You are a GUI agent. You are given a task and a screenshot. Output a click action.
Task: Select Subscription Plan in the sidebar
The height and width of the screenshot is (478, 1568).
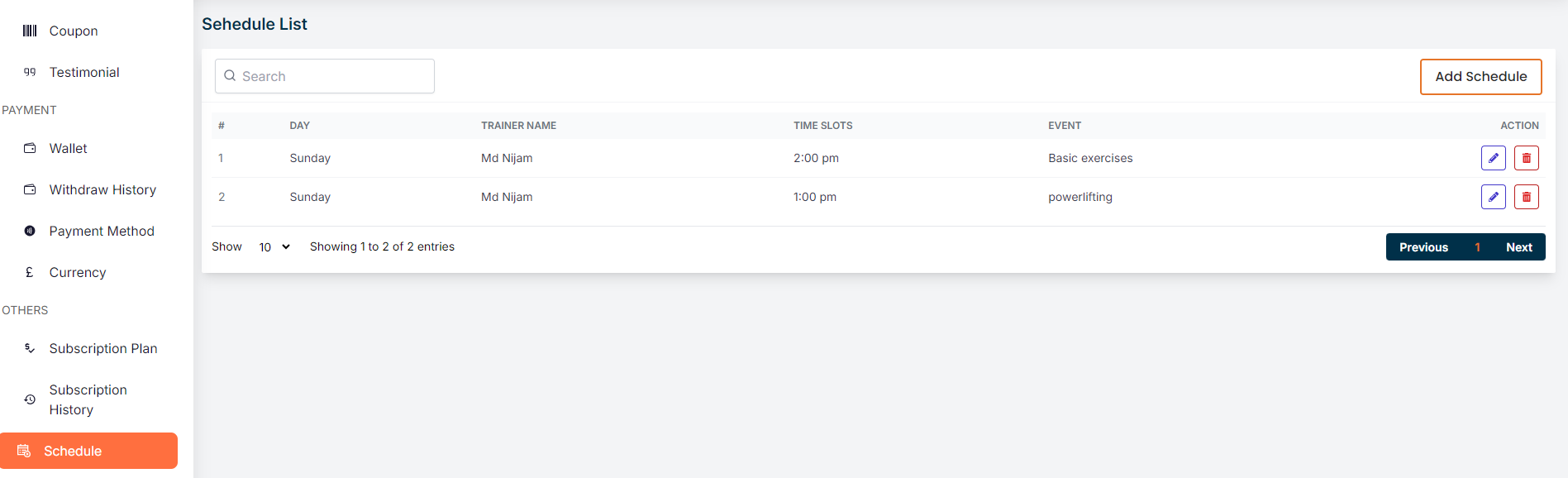click(103, 348)
